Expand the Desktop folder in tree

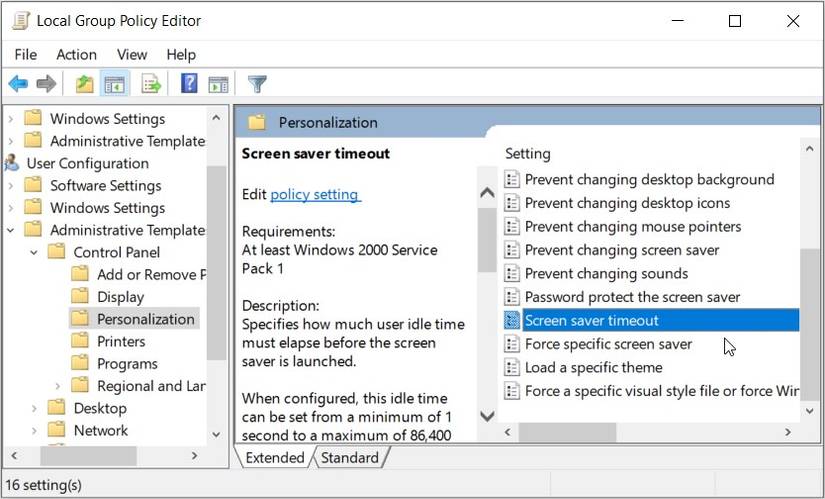[x=33, y=408]
